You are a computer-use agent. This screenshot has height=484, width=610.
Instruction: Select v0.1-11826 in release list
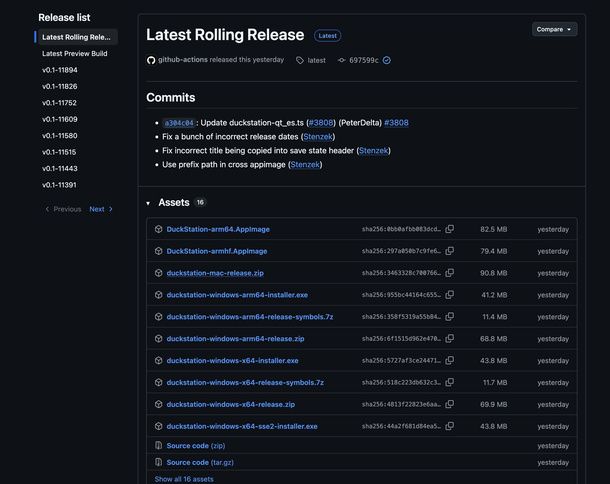click(60, 86)
